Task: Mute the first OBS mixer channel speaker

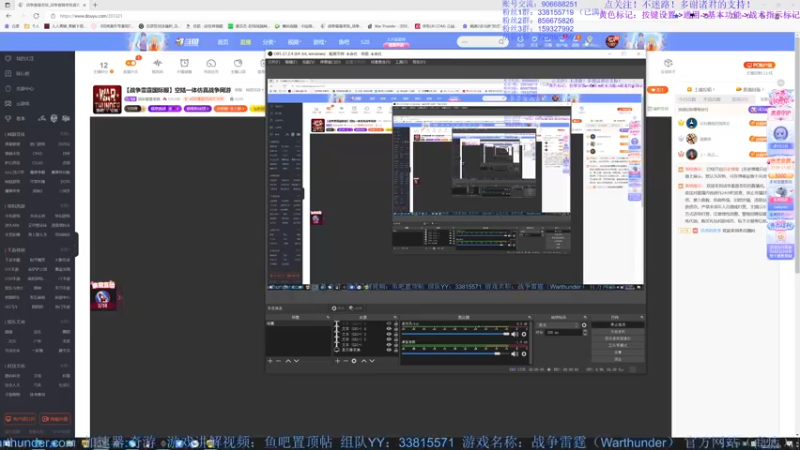Action: pos(514,334)
